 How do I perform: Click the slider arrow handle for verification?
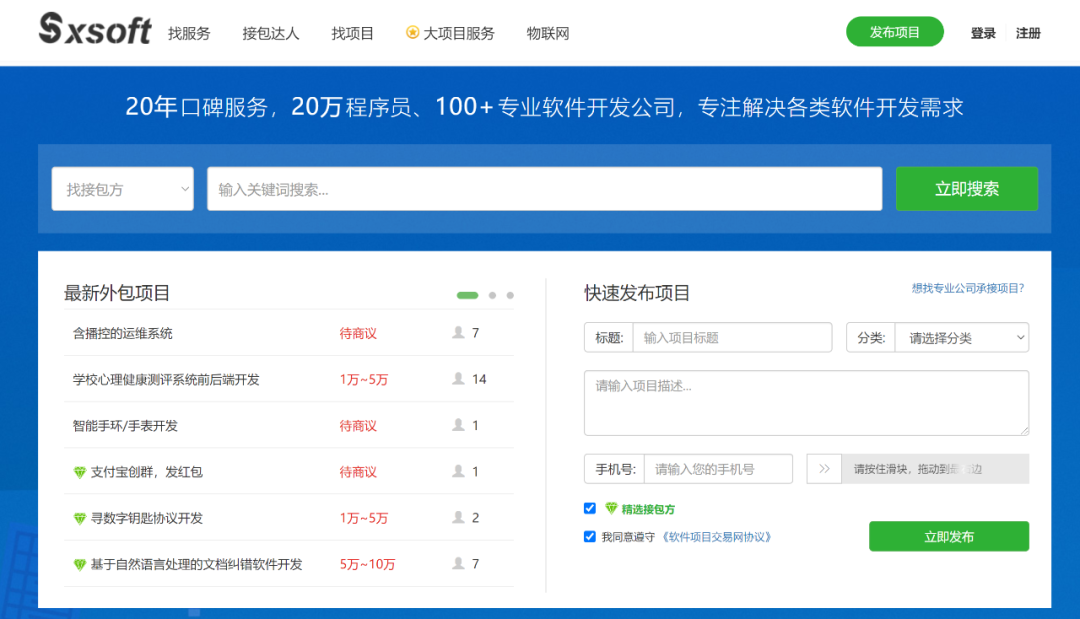tap(824, 469)
